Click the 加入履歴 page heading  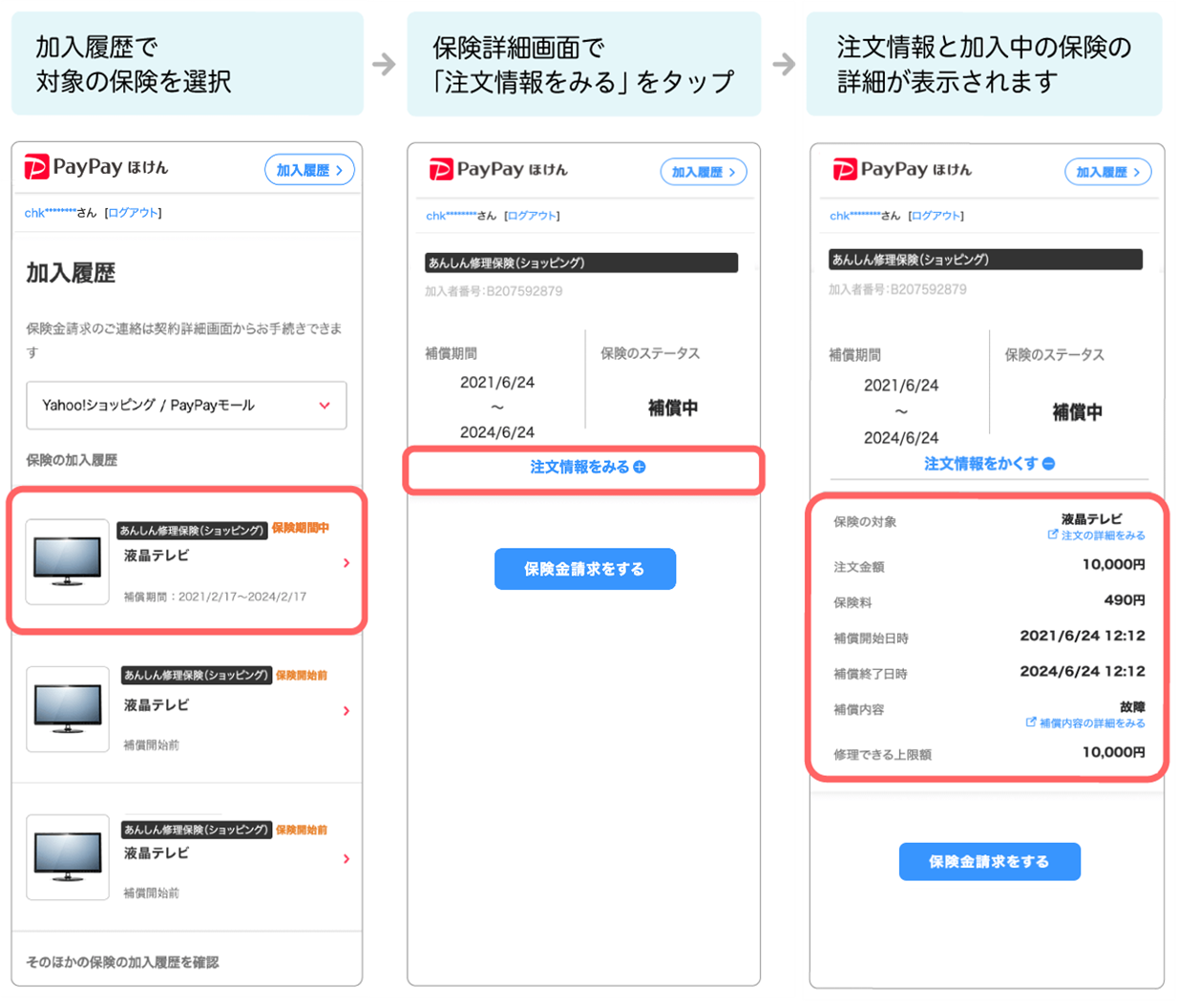tap(71, 273)
